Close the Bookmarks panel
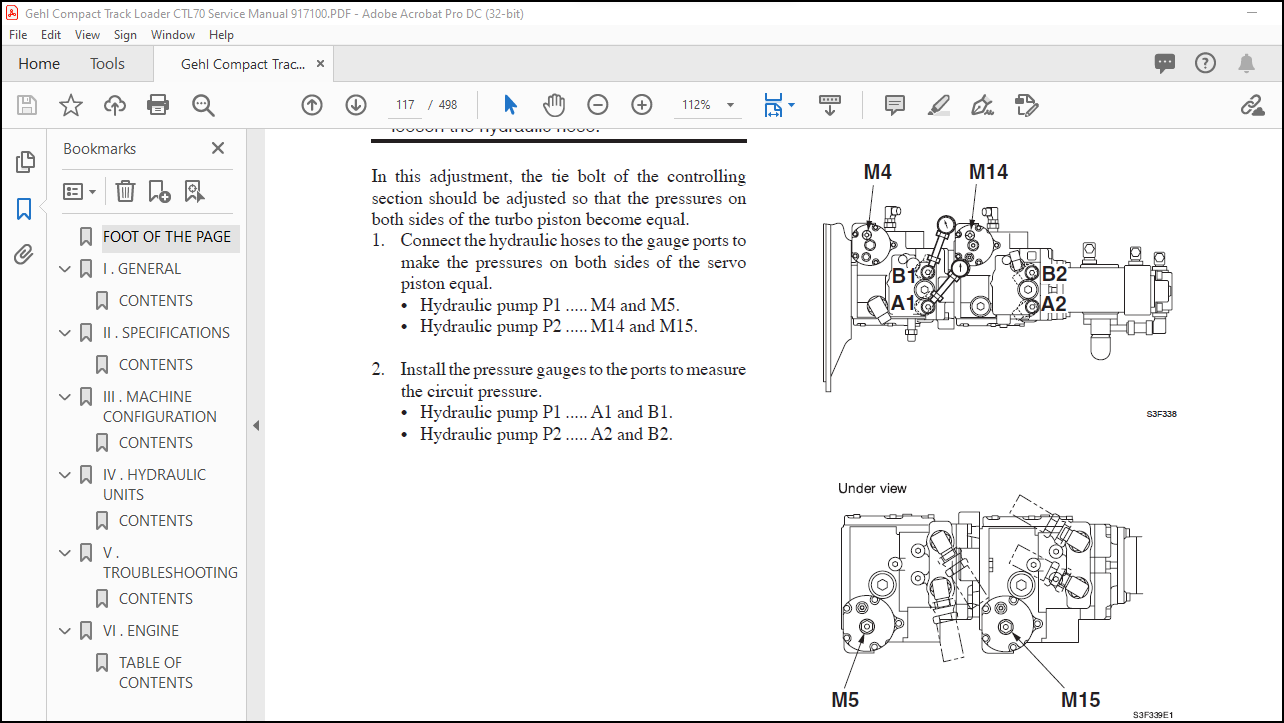 (x=218, y=148)
